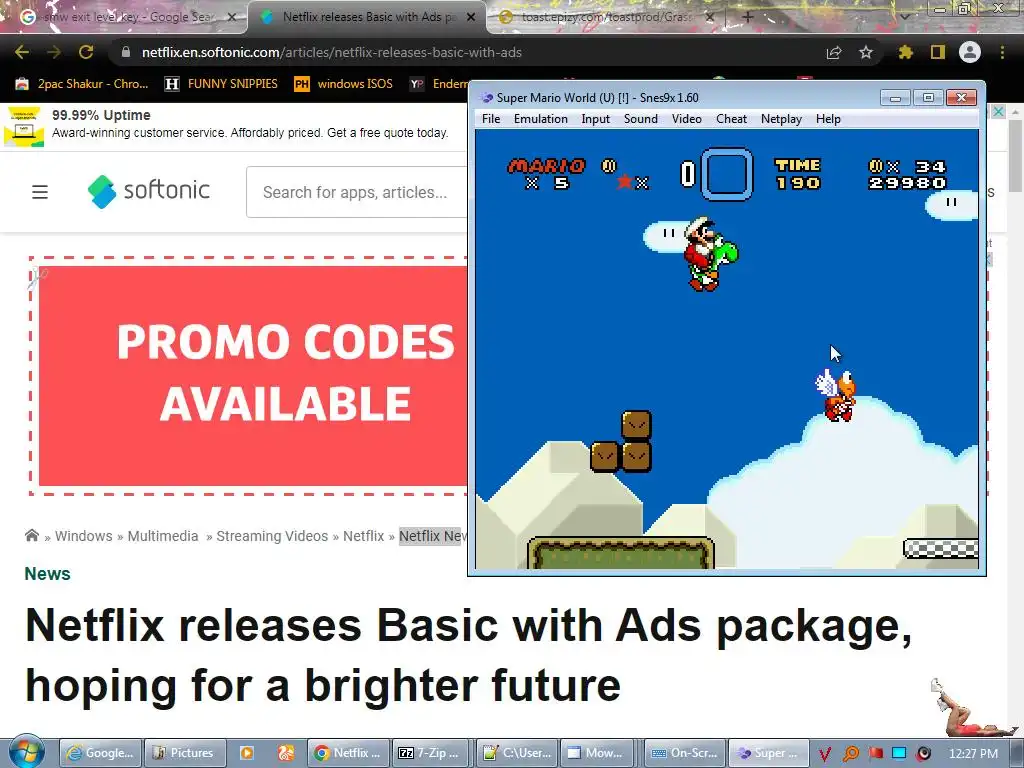1024x768 pixels.
Task: Click the orange magnifier tray icon
Action: 850,754
